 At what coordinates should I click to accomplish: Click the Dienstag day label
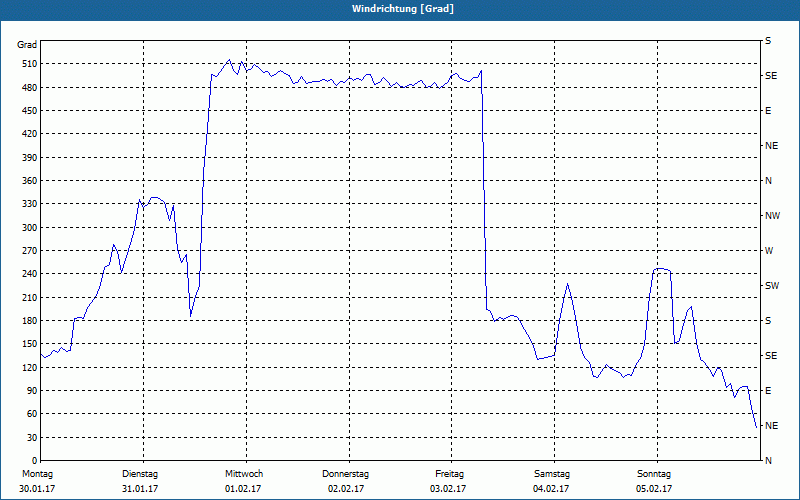140,474
